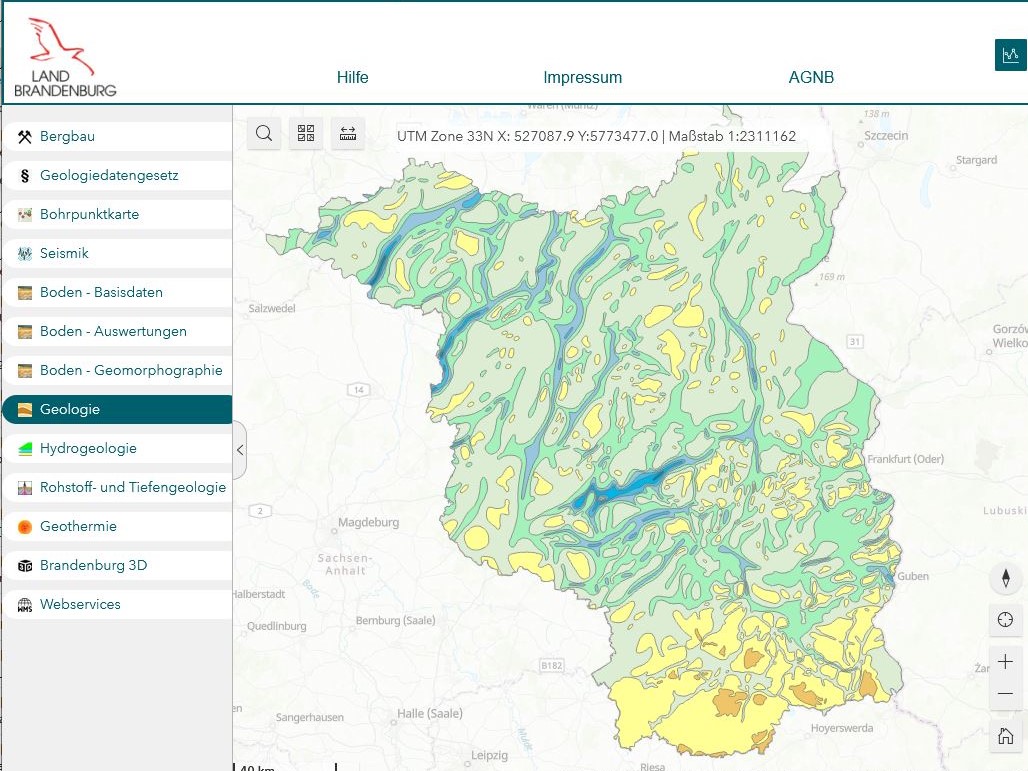Click the UTM coordinate and Maßstab readout
Viewport: 1028px width, 771px height.
pyautogui.click(x=597, y=136)
